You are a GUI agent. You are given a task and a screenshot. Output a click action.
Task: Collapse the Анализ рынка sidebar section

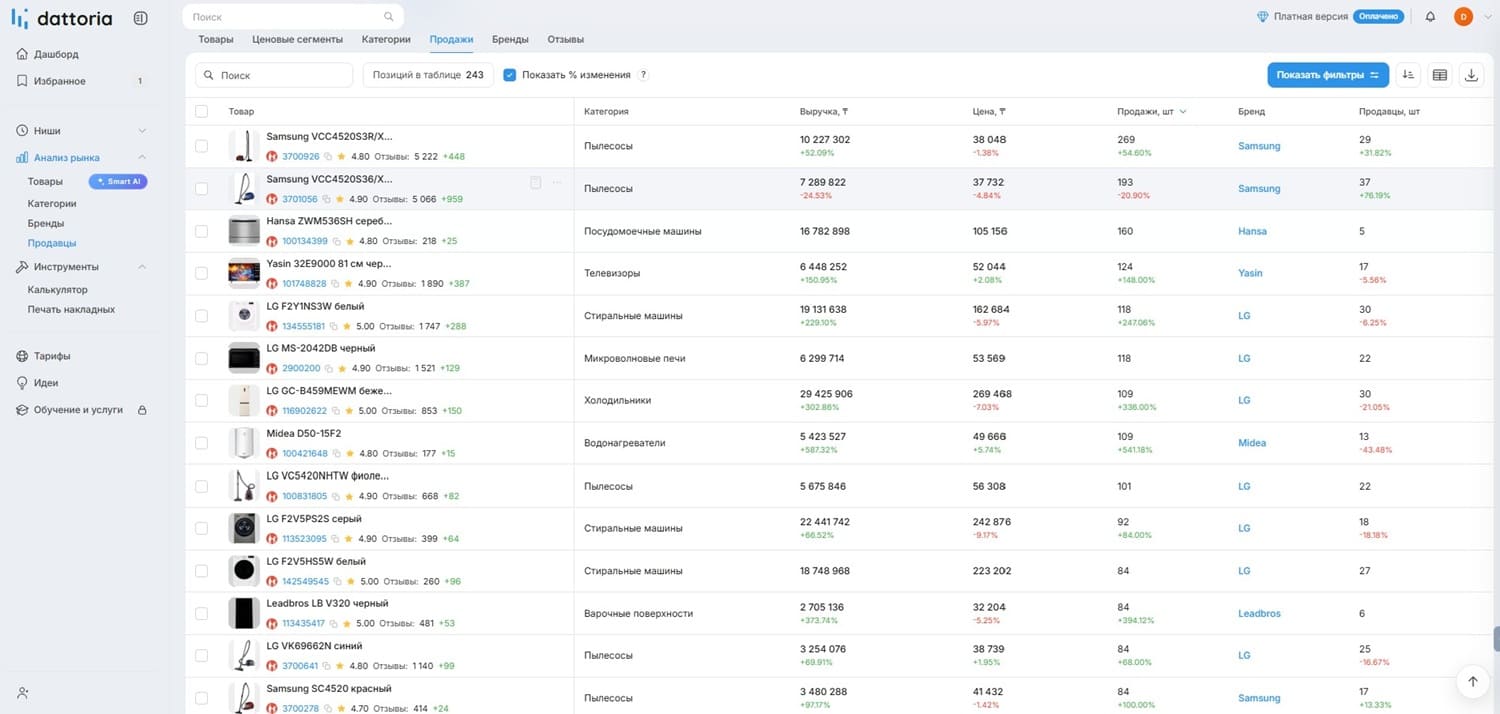point(141,158)
